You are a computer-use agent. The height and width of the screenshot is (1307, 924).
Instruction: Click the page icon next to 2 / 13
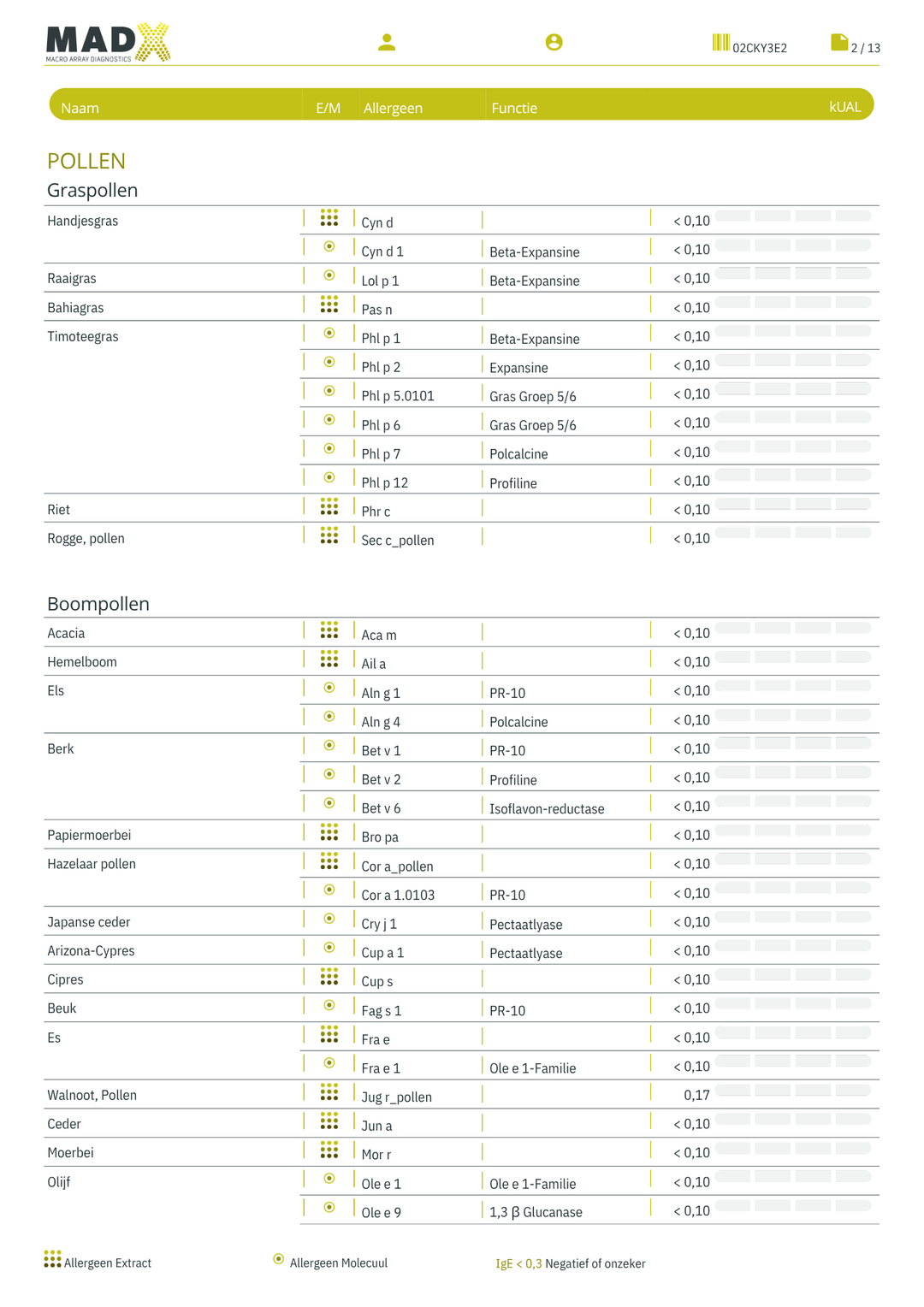pyautogui.click(x=839, y=43)
